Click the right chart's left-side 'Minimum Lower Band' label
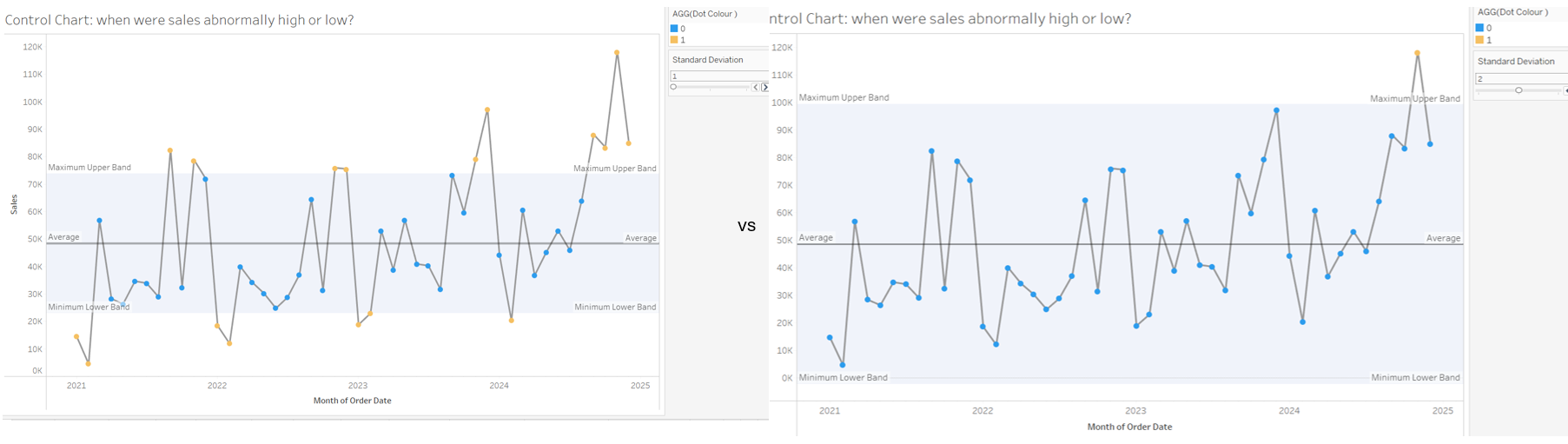This screenshot has height=444, width=1568. 843,378
